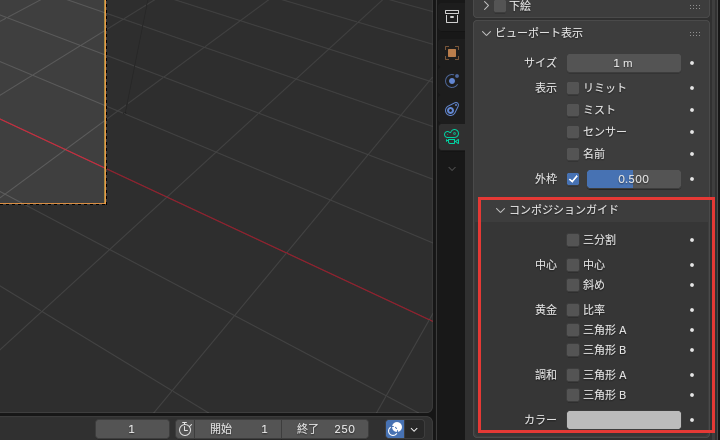Open the Object Constraints properties tab
Image resolution: width=720 pixels, height=440 pixels.
pos(452,109)
